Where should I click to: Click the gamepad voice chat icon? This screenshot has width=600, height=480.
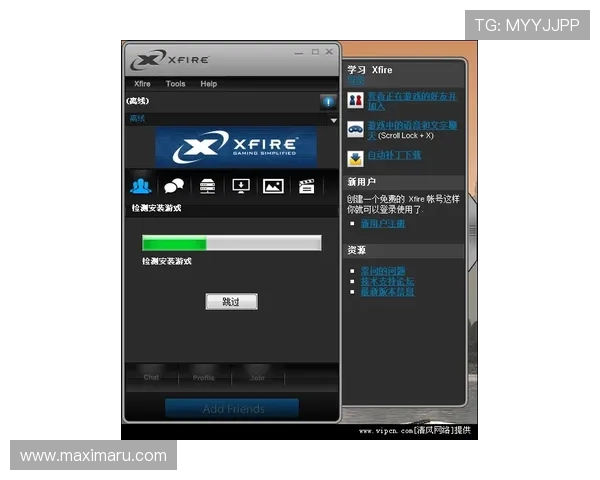click(355, 129)
